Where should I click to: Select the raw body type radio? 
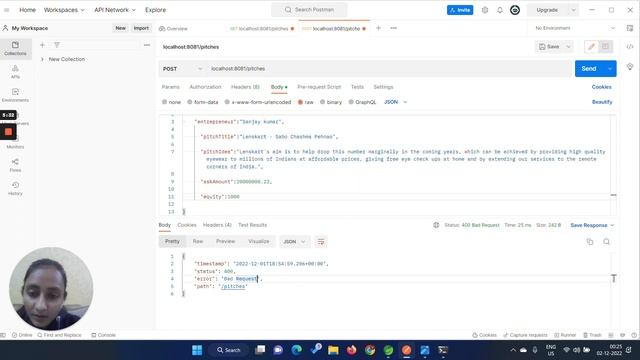(x=300, y=102)
